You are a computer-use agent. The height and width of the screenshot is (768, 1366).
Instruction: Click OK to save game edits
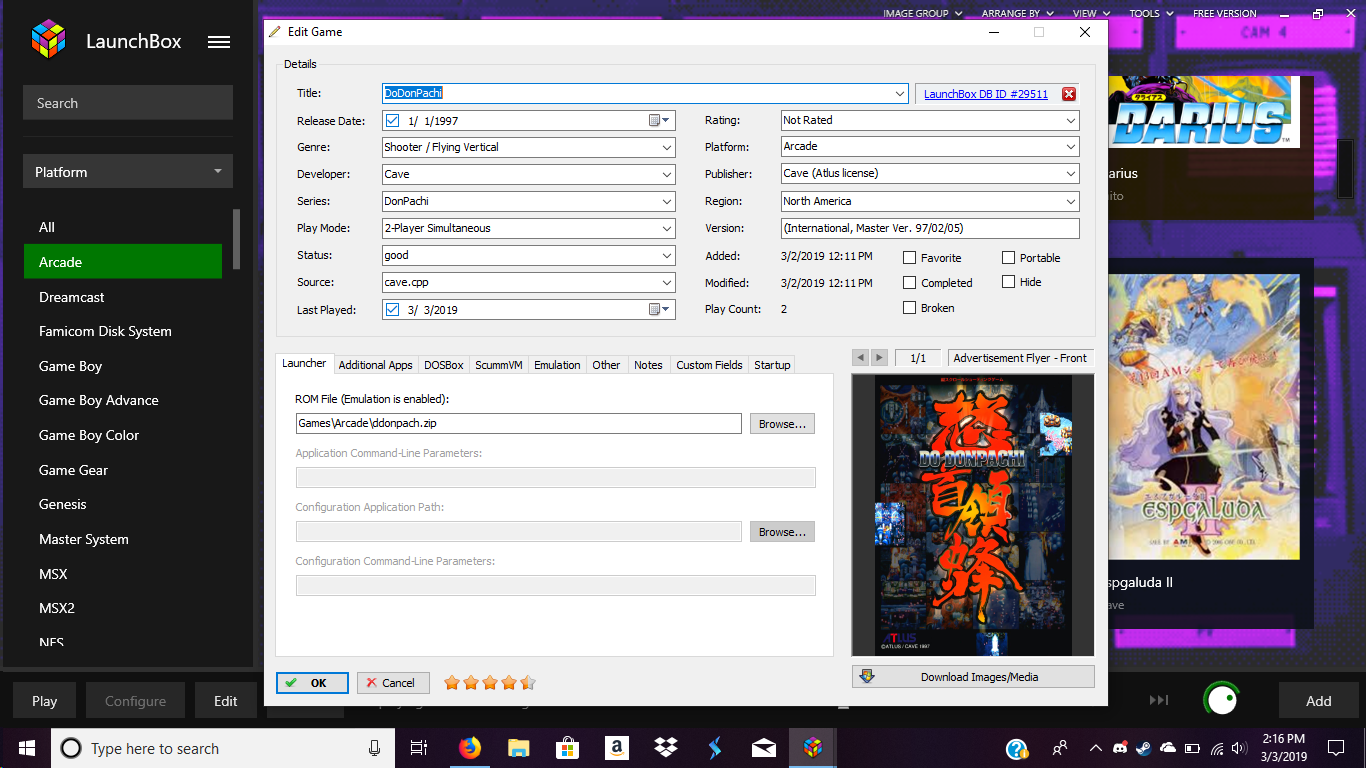[x=312, y=683]
